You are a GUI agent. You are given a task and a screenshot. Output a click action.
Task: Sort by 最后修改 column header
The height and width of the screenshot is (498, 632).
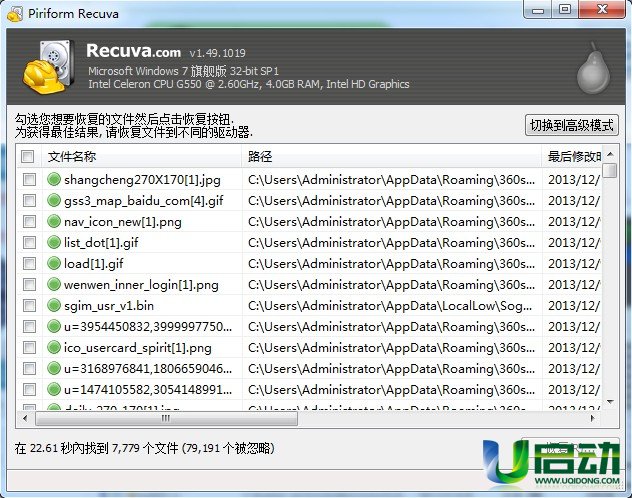pos(572,156)
